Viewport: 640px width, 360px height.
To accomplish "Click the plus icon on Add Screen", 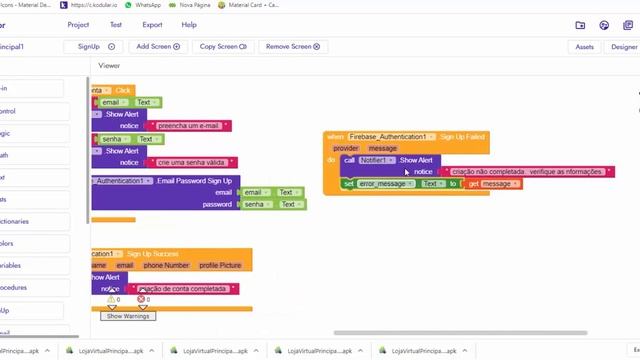I will [x=177, y=47].
